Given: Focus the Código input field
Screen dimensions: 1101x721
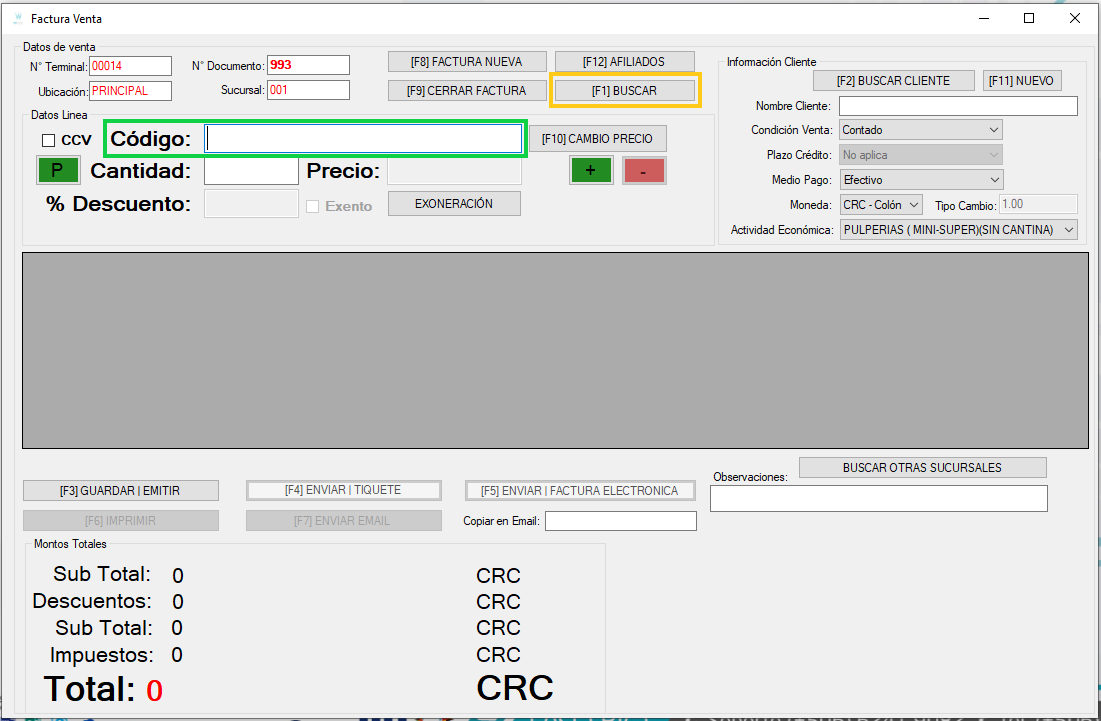Looking at the screenshot, I should (364, 139).
